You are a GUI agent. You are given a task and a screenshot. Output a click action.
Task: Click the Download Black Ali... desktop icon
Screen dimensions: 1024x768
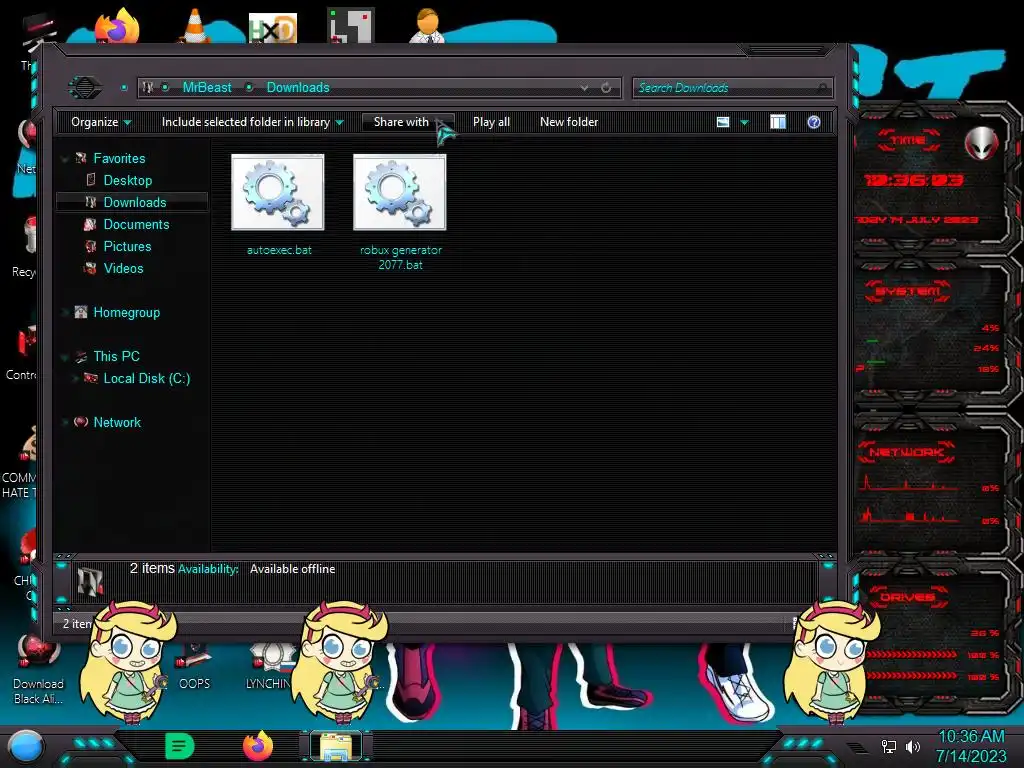pyautogui.click(x=39, y=670)
